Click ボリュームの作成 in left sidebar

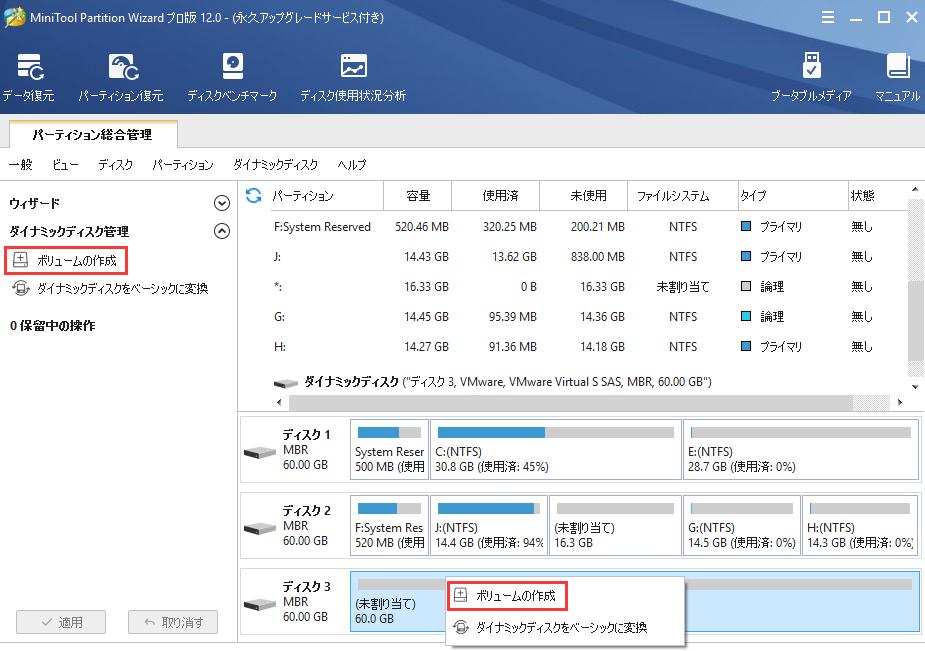click(76, 261)
